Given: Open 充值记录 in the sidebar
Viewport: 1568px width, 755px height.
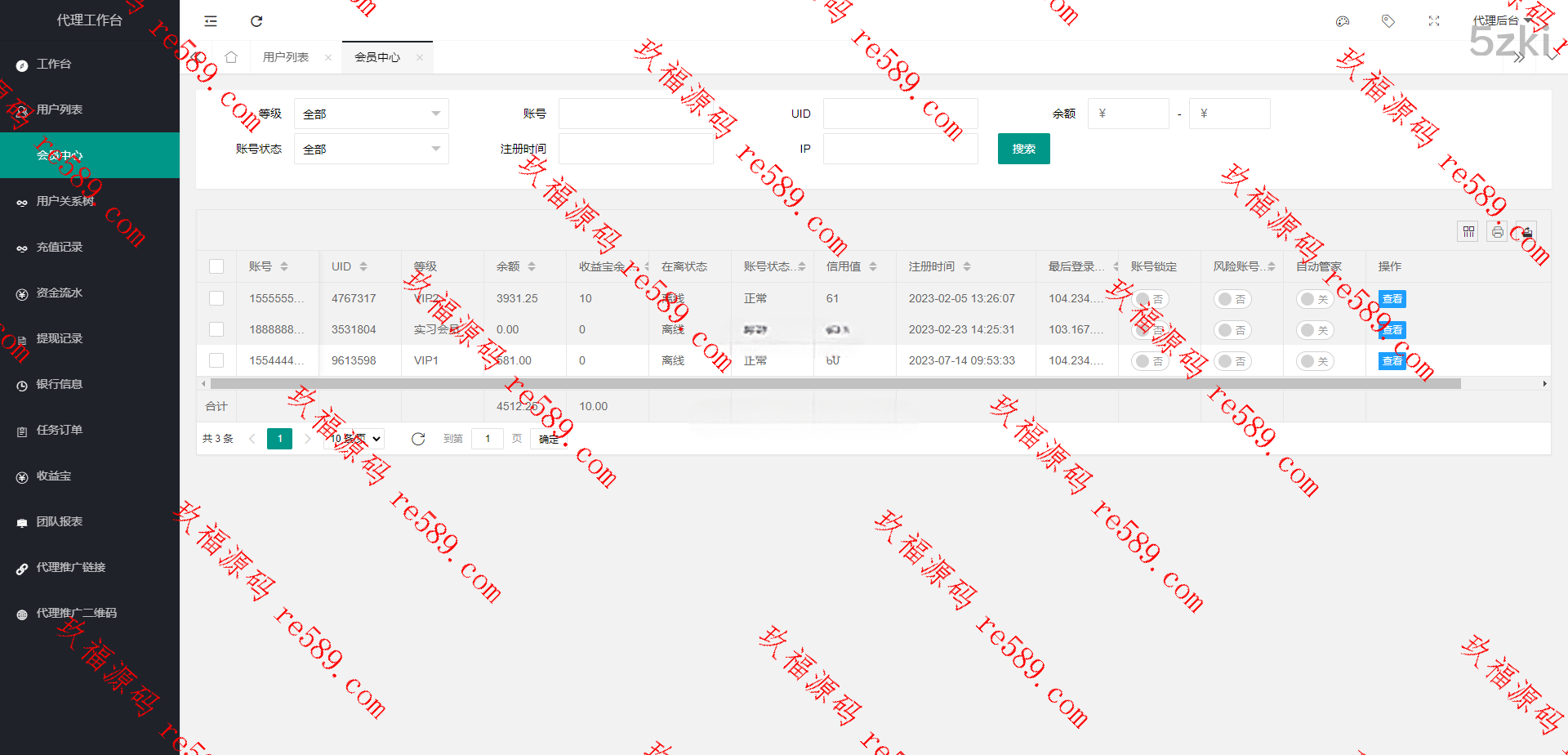Looking at the screenshot, I should (x=60, y=247).
